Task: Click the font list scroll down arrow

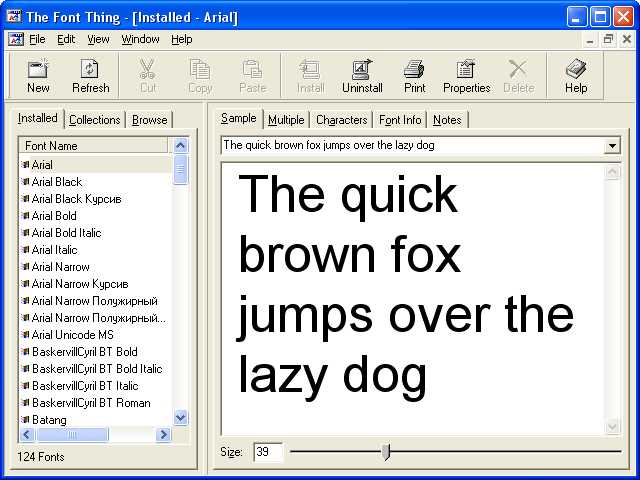Action: click(180, 418)
